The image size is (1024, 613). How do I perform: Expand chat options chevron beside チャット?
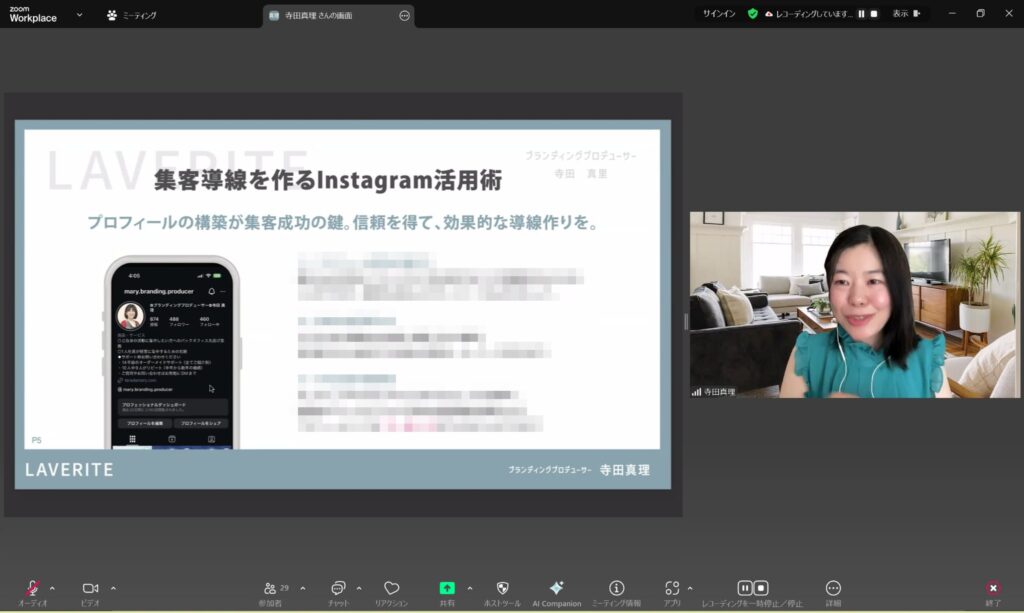[359, 588]
